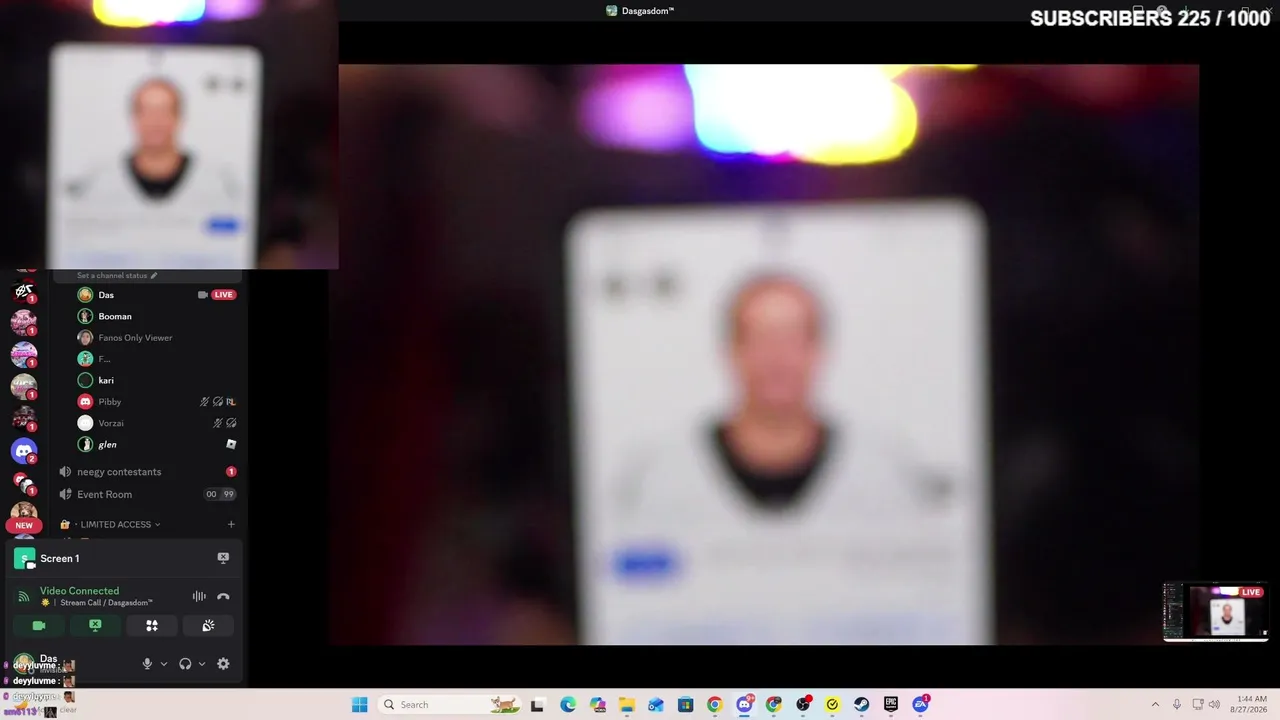The height and width of the screenshot is (720, 1280).
Task: Click the system tray microphone icon
Action: tap(1177, 705)
